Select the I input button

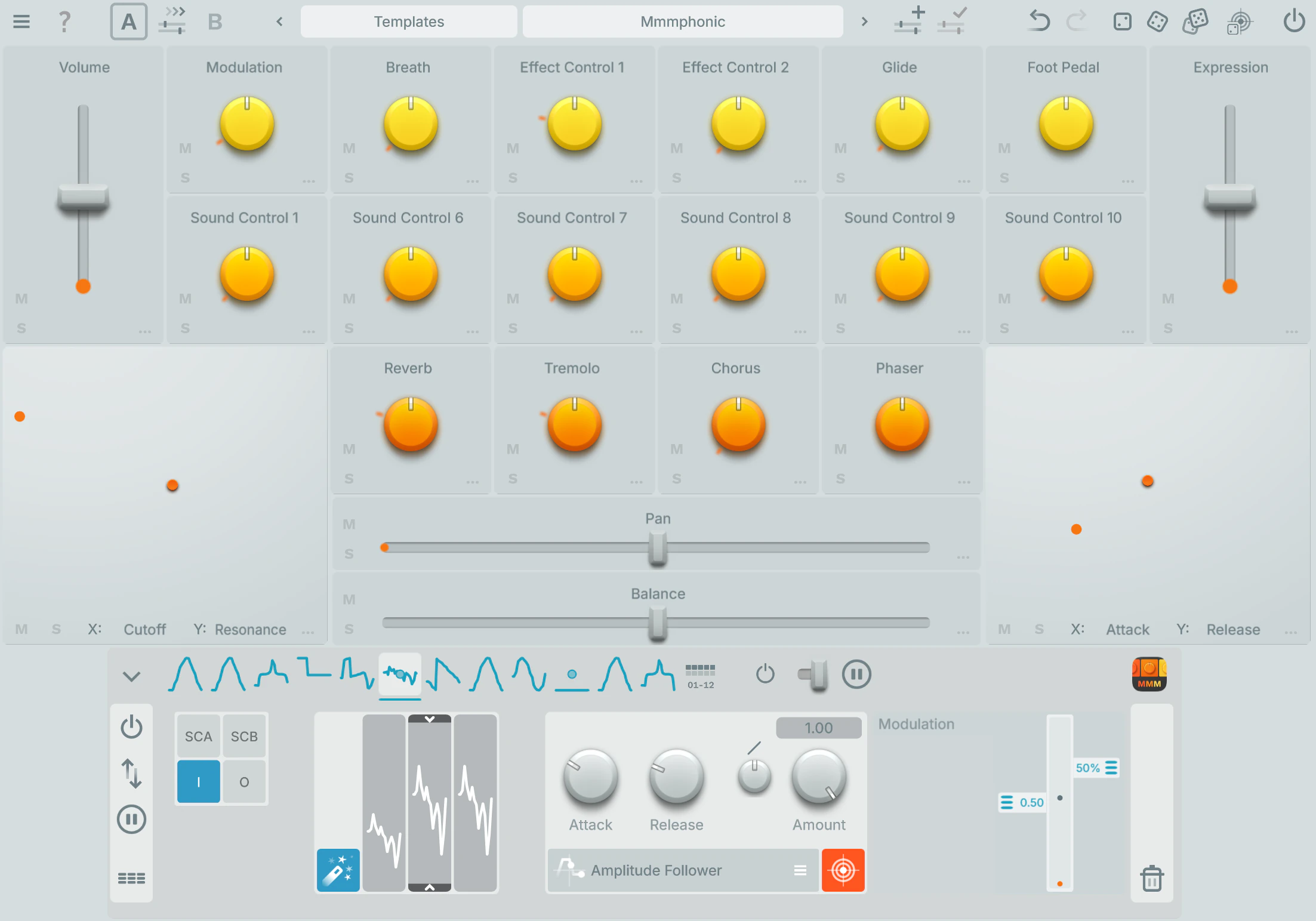tap(198, 781)
